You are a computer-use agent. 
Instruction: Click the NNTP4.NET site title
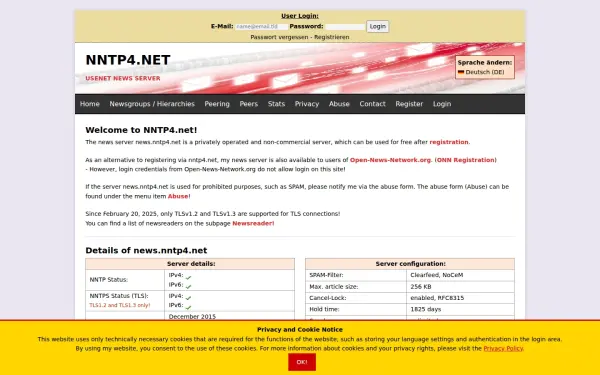(128, 60)
